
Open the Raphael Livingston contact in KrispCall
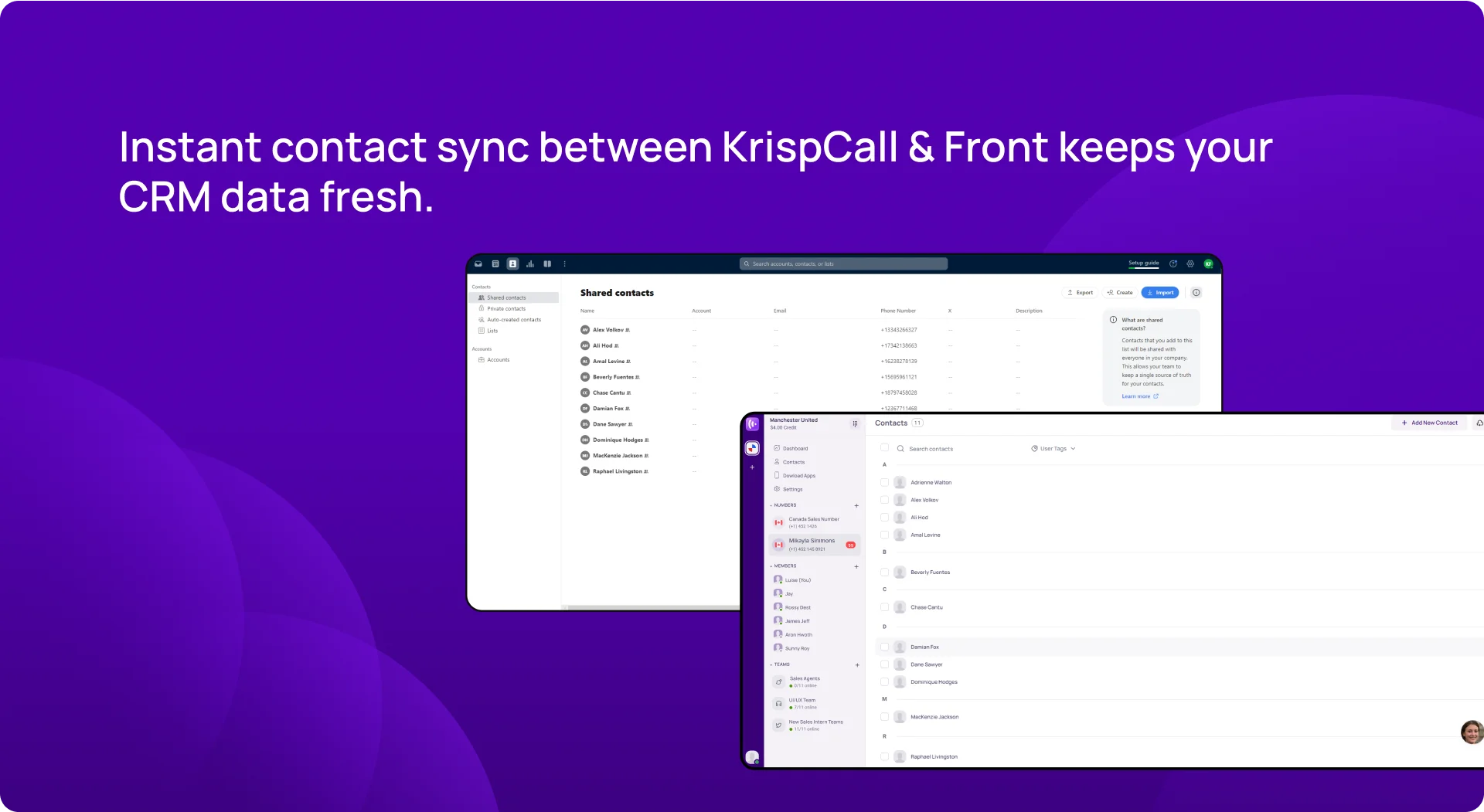(x=934, y=756)
